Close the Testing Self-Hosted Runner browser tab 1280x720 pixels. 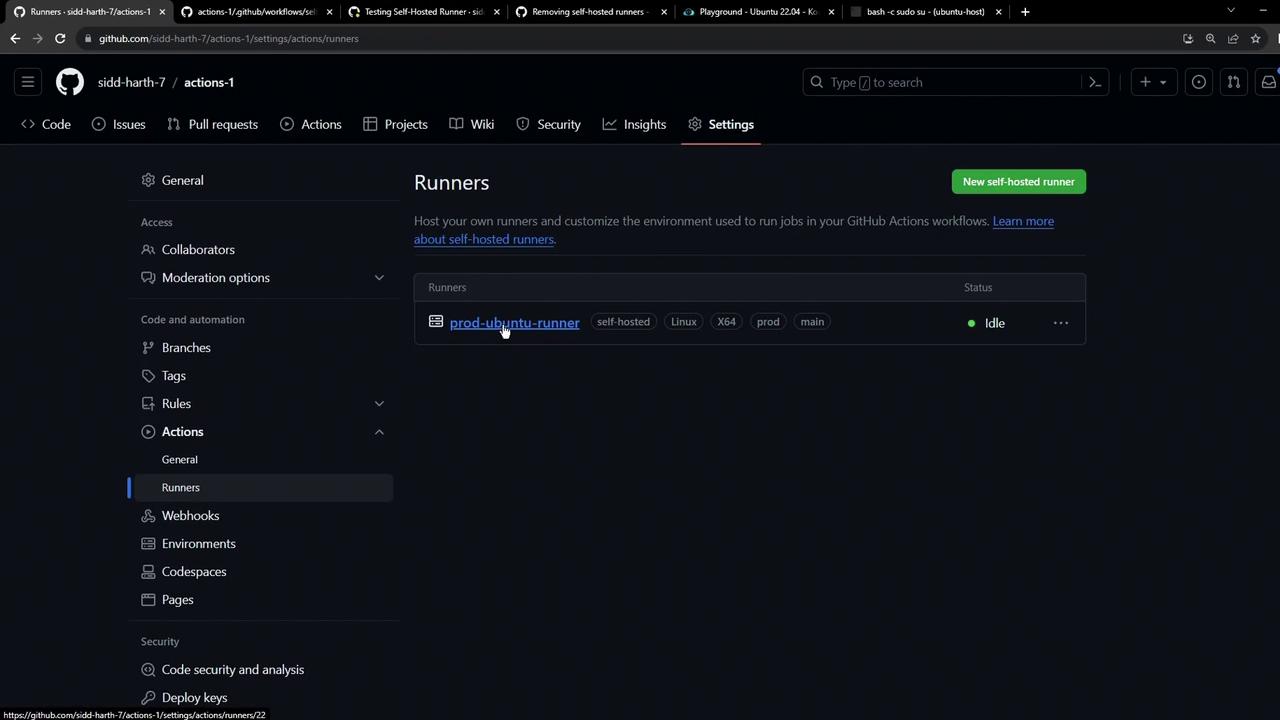click(x=495, y=12)
